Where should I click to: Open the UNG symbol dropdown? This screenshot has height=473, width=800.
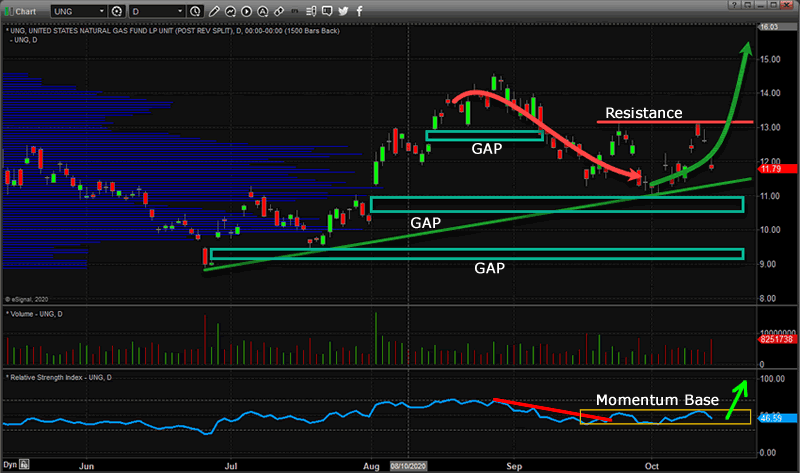78,11
